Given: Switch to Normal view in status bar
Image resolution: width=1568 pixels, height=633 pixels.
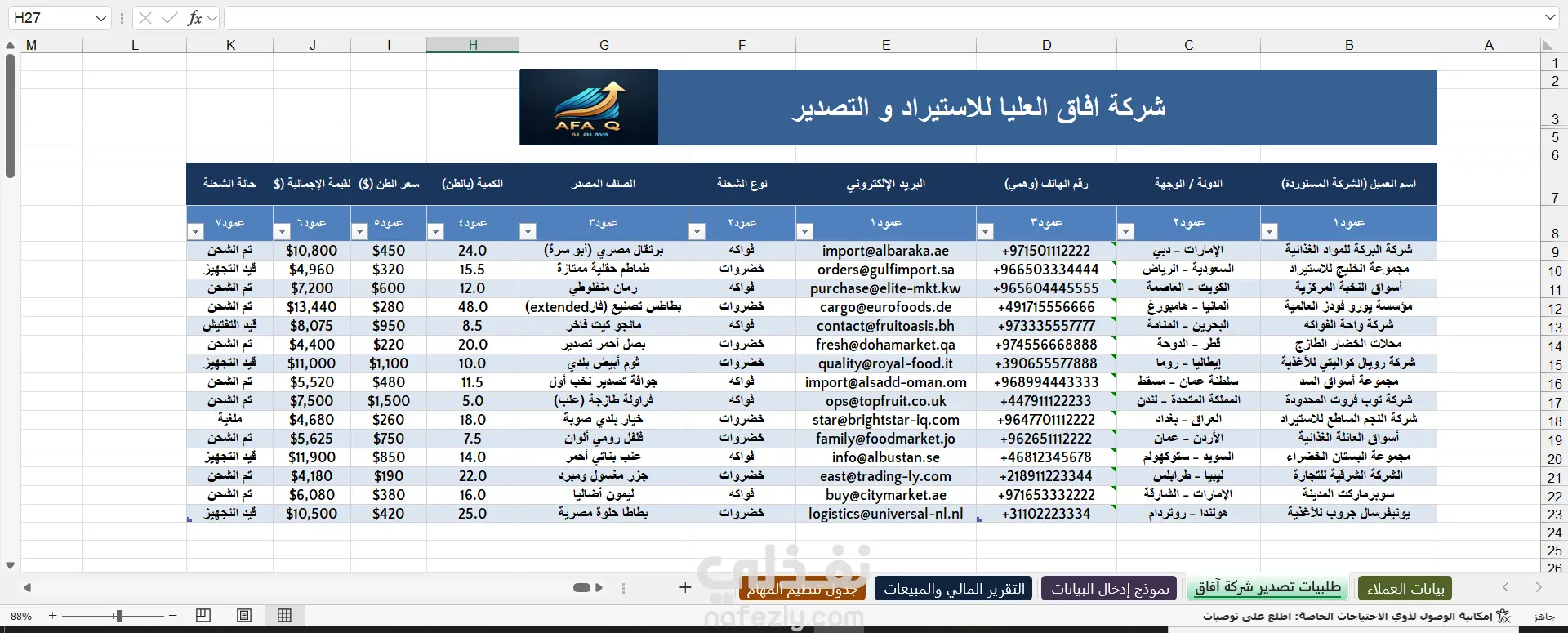Looking at the screenshot, I should [x=284, y=616].
